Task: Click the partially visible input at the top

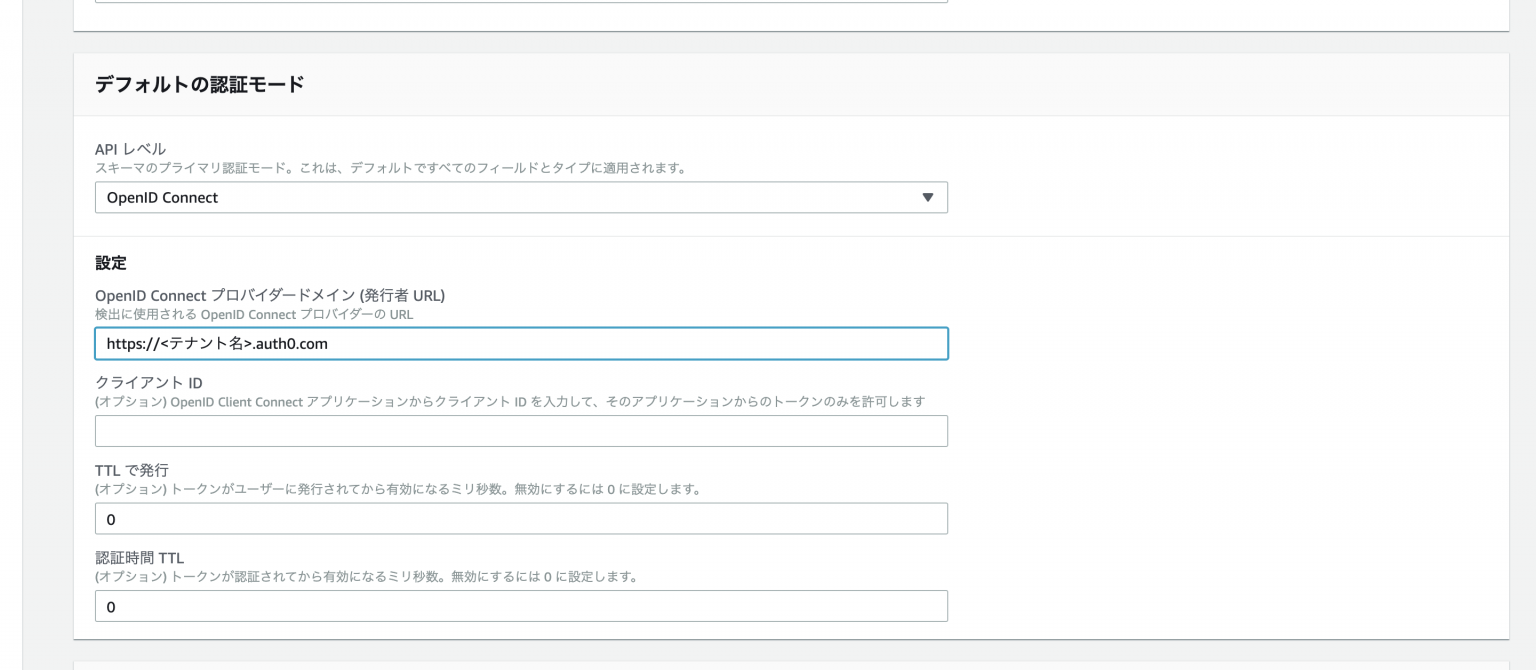Action: pos(521,4)
